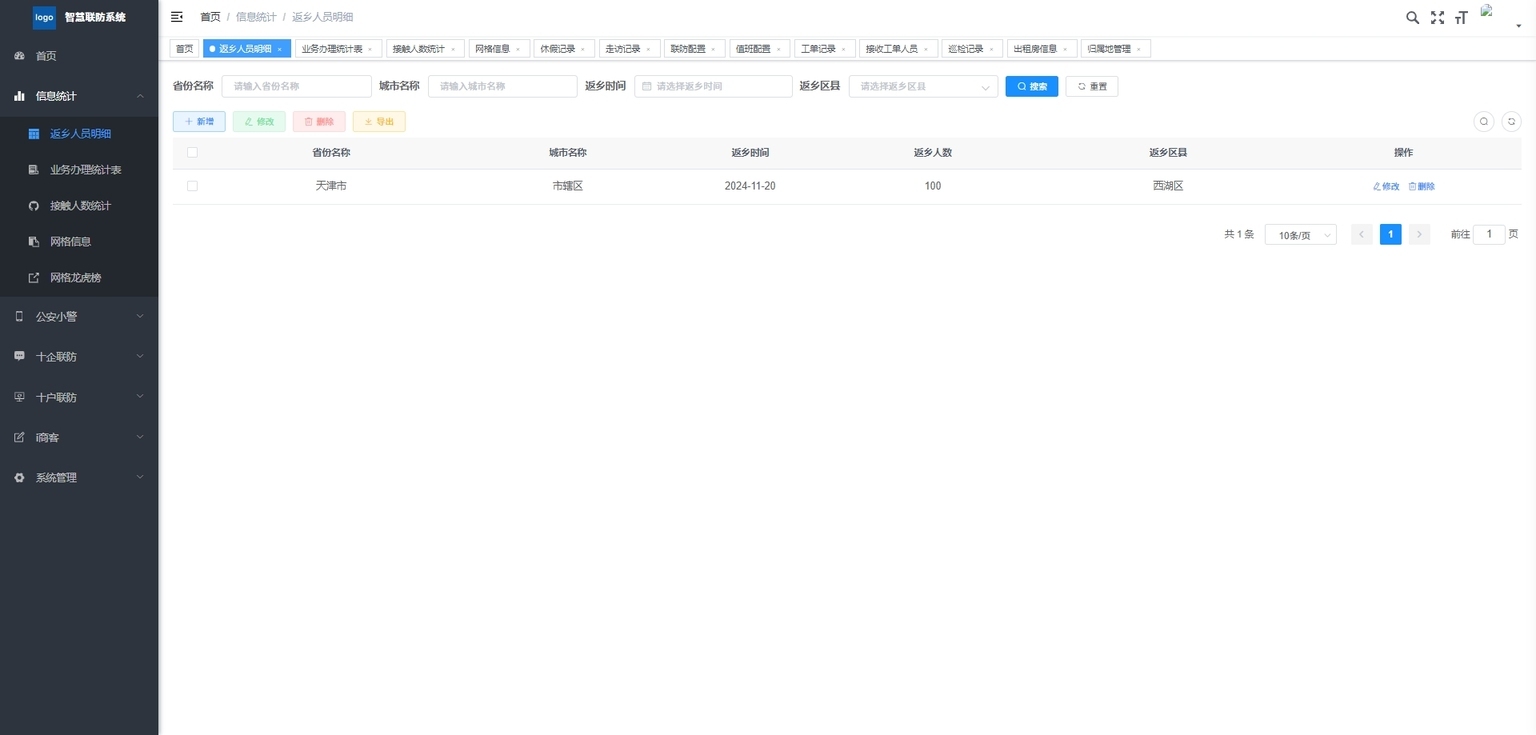This screenshot has height=735, width=1536.
Task: Close the 返乡人员明细 tab with its x
Action: coord(280,49)
